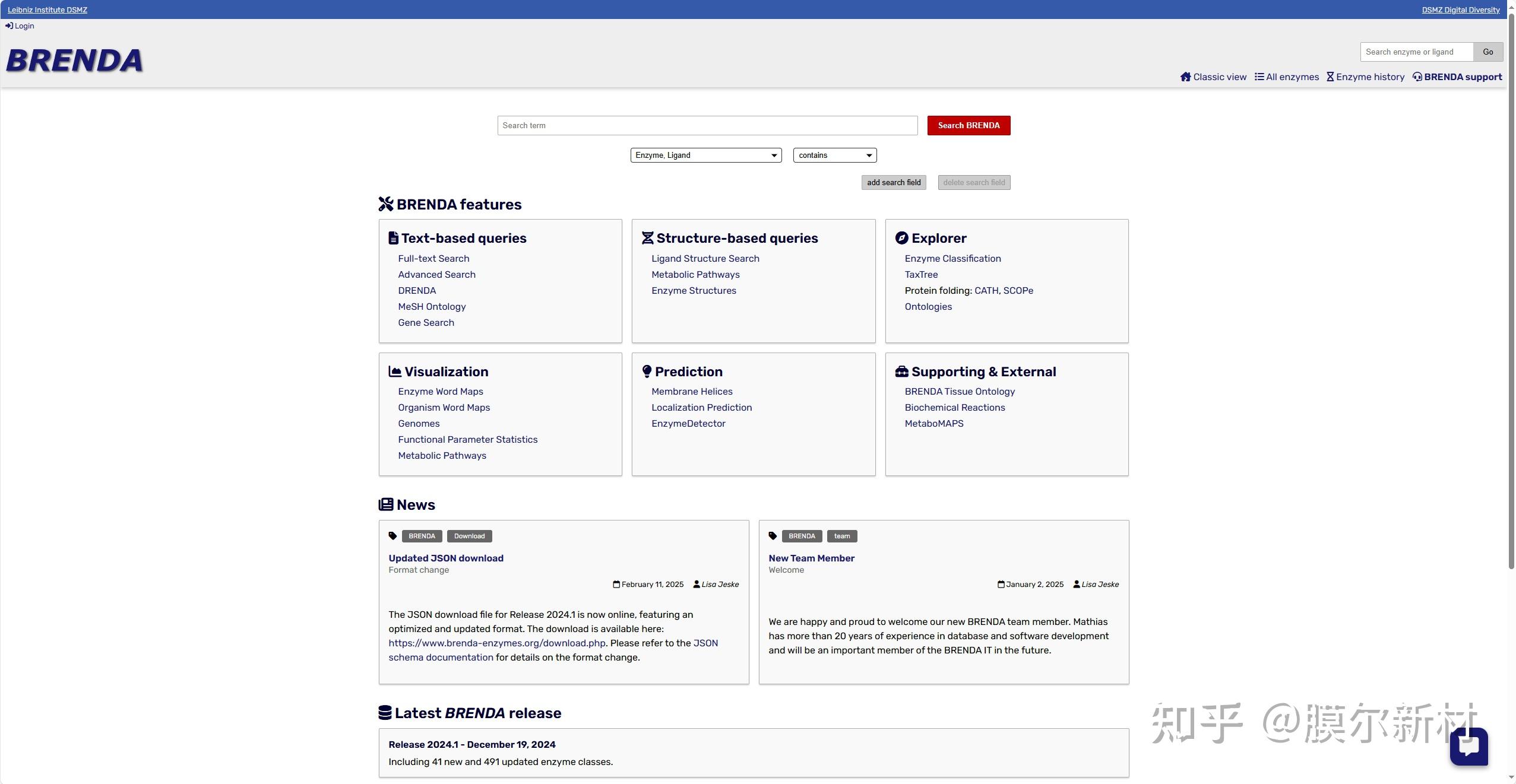Filter news by the Download tag
Screen dimensions: 1516x784
[x=469, y=536]
